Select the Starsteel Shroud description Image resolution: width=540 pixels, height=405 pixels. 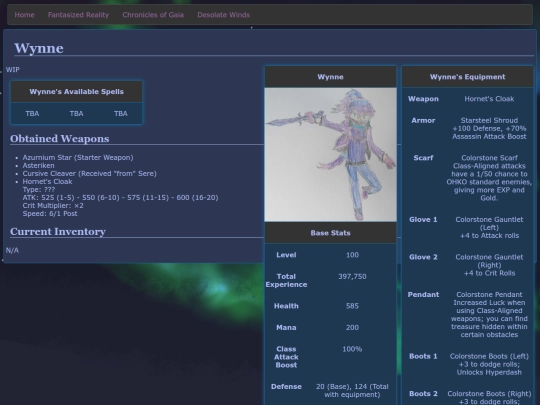[x=489, y=128]
